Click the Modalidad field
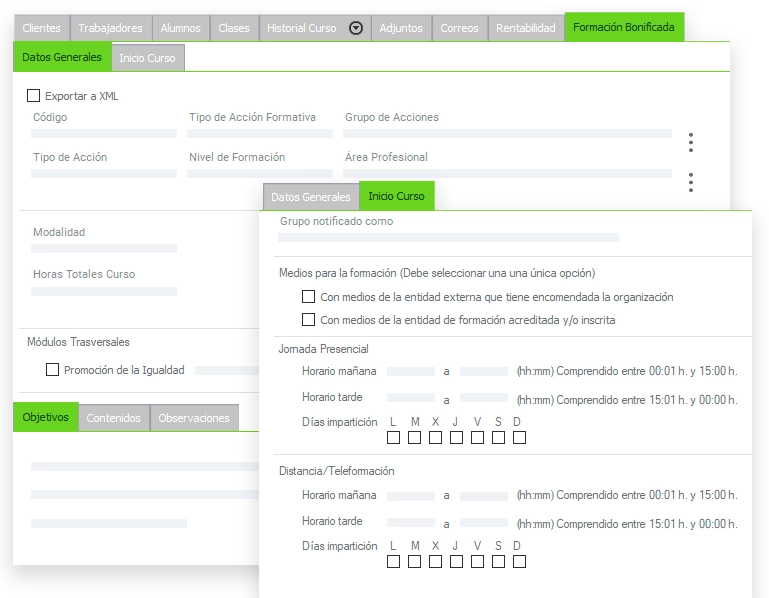This screenshot has width=769, height=598. [104, 248]
